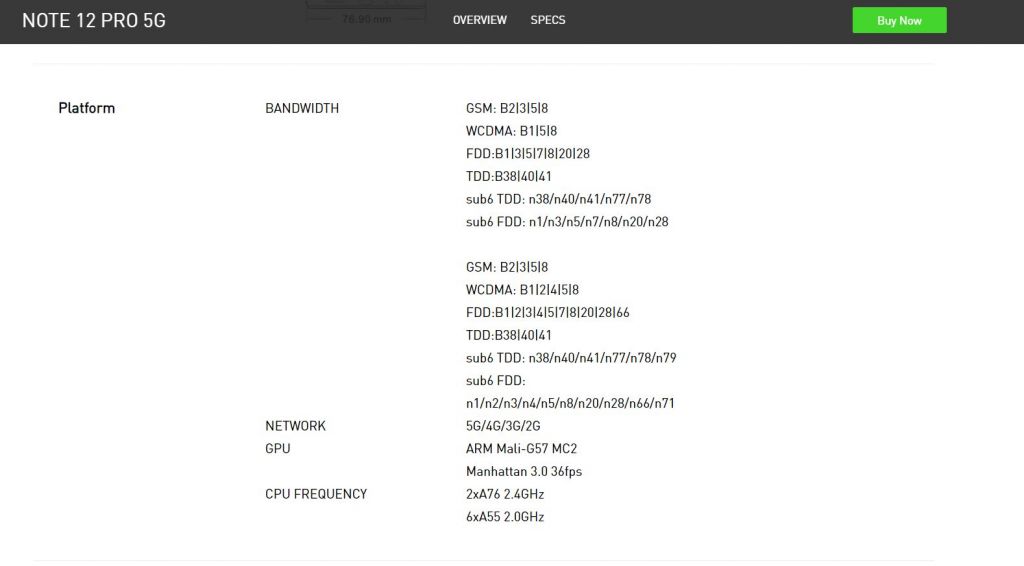1024x566 pixels.
Task: Click the sub6 TDD line ending in n79
Action: (x=571, y=358)
